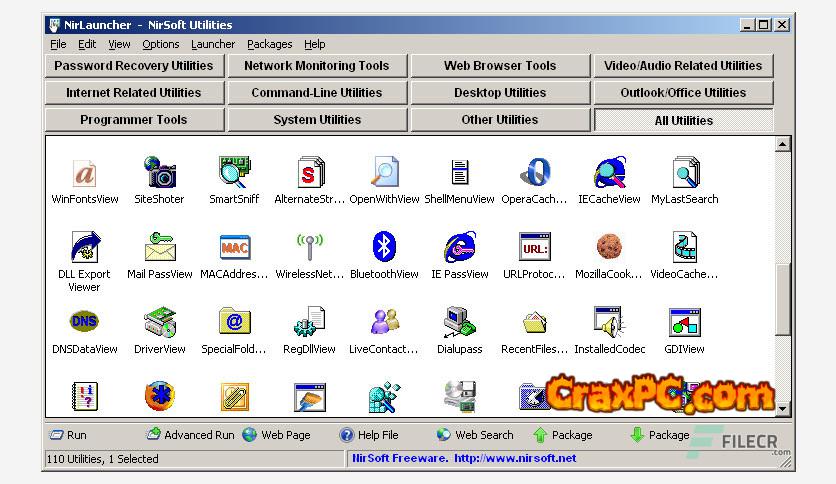Select the DLL Export Viewer icon
The image size is (836, 484).
pyautogui.click(x=84, y=246)
